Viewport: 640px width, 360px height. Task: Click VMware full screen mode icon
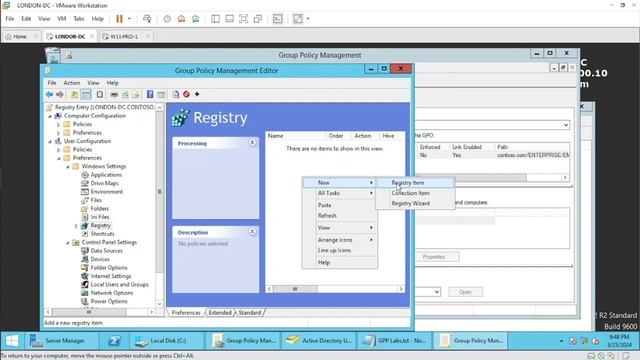243,19
